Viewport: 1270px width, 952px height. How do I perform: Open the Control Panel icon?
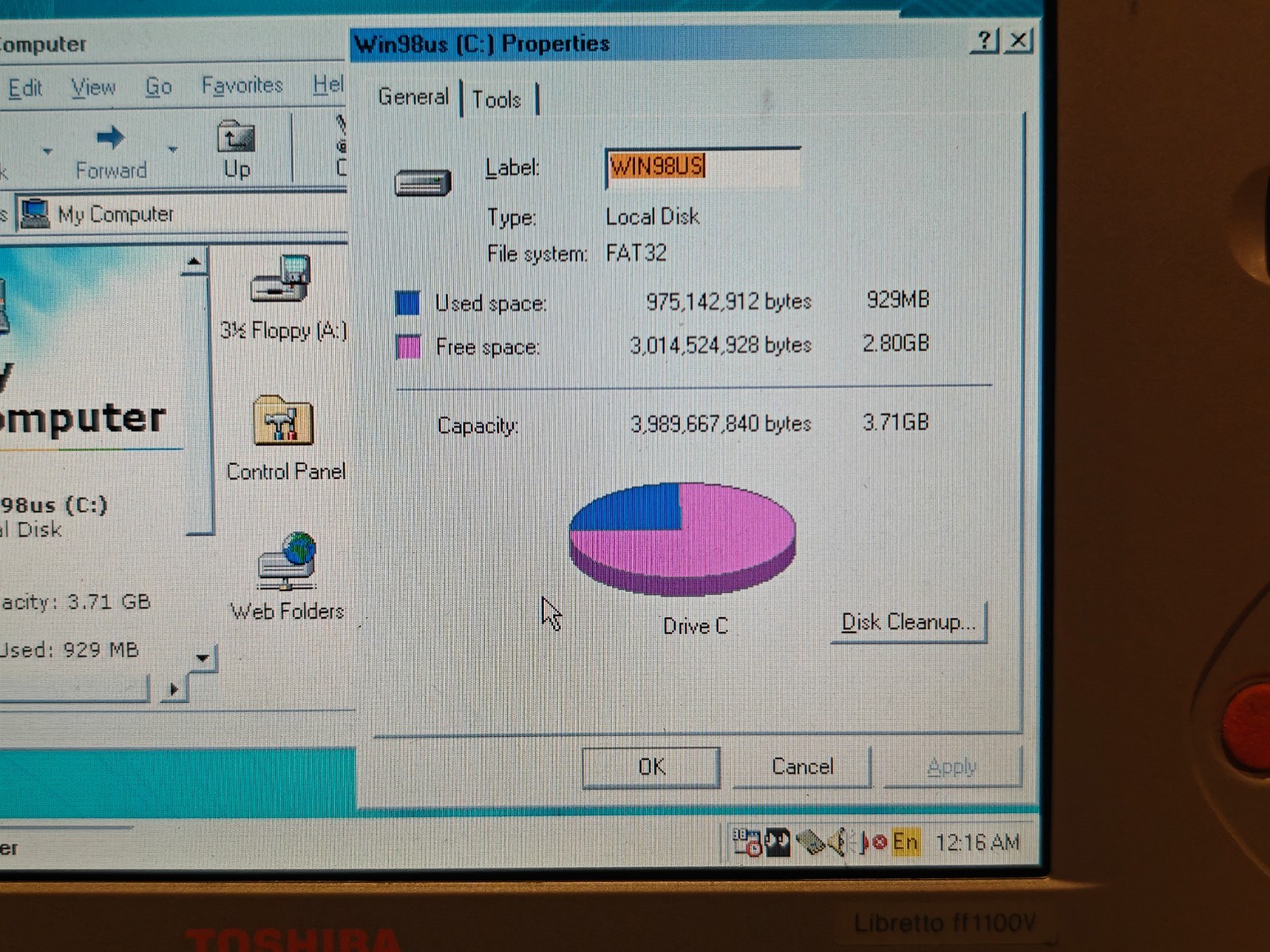(283, 420)
